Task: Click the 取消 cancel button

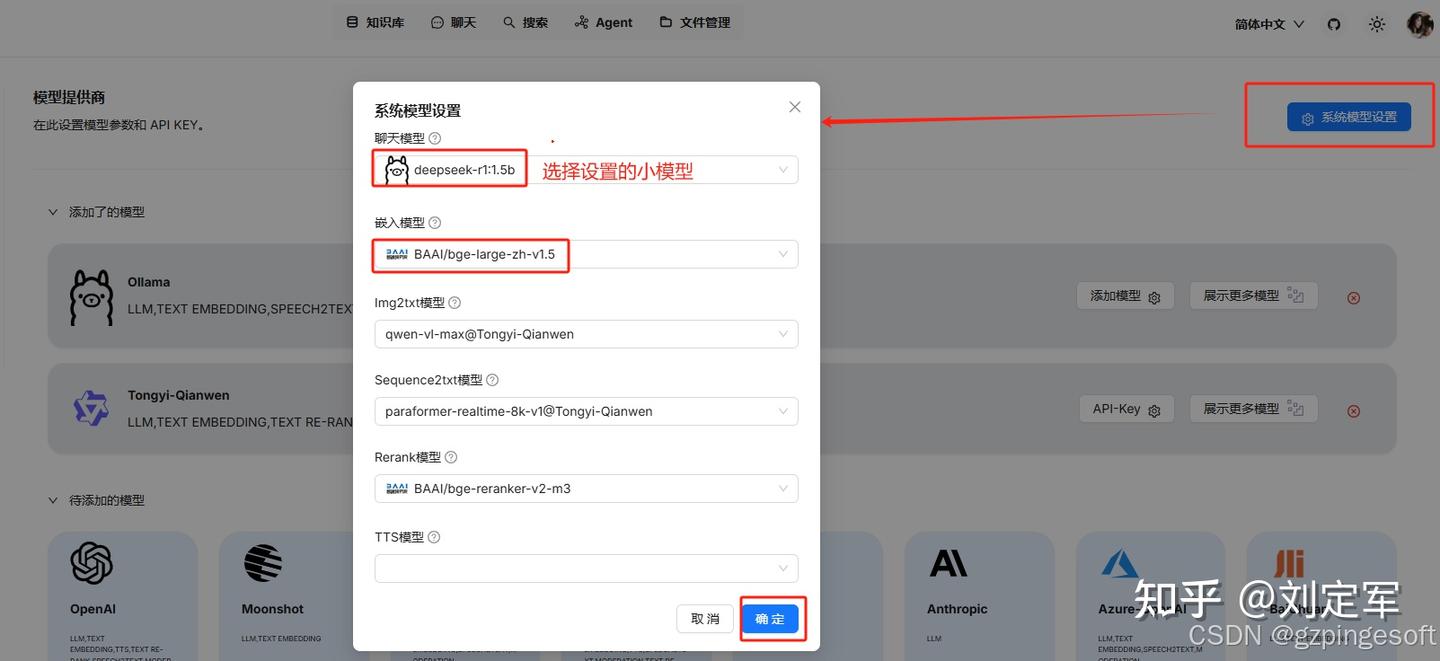Action: click(x=705, y=619)
